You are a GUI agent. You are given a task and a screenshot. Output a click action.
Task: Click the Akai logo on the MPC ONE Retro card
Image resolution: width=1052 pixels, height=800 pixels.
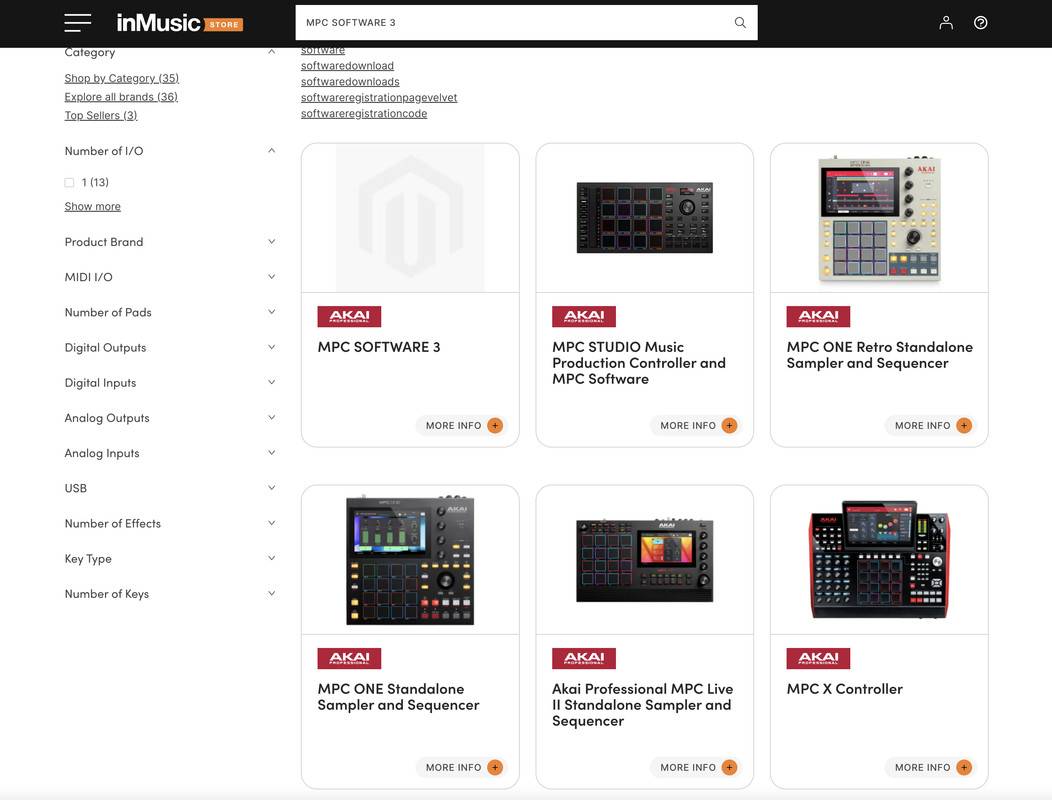(x=818, y=316)
